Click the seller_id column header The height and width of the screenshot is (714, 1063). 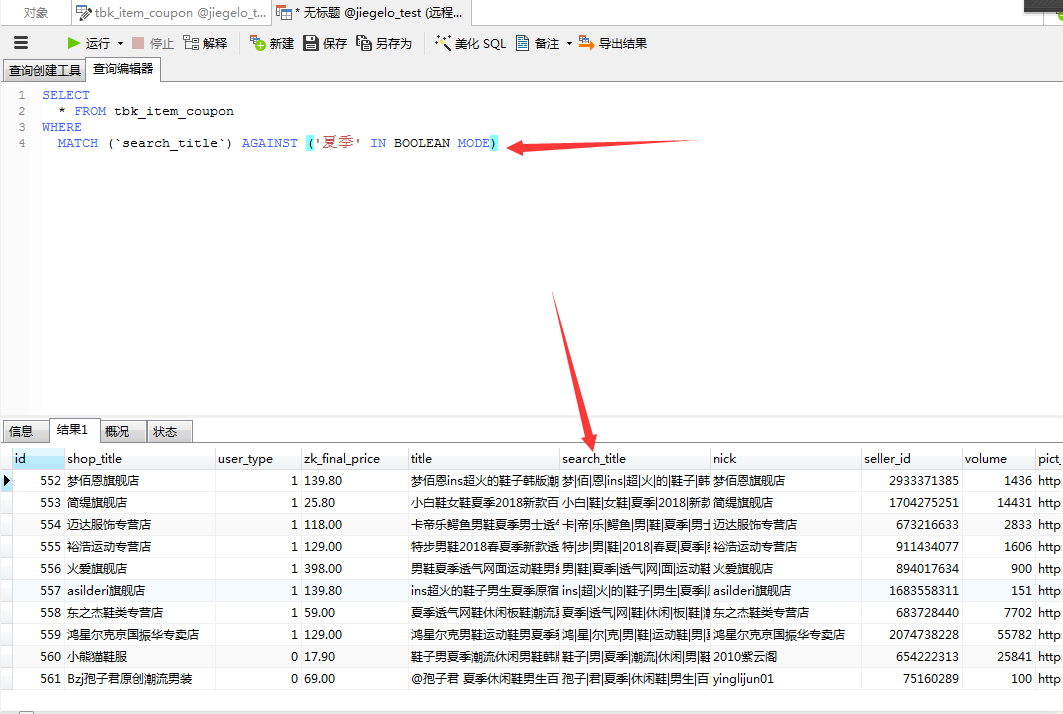coord(912,459)
